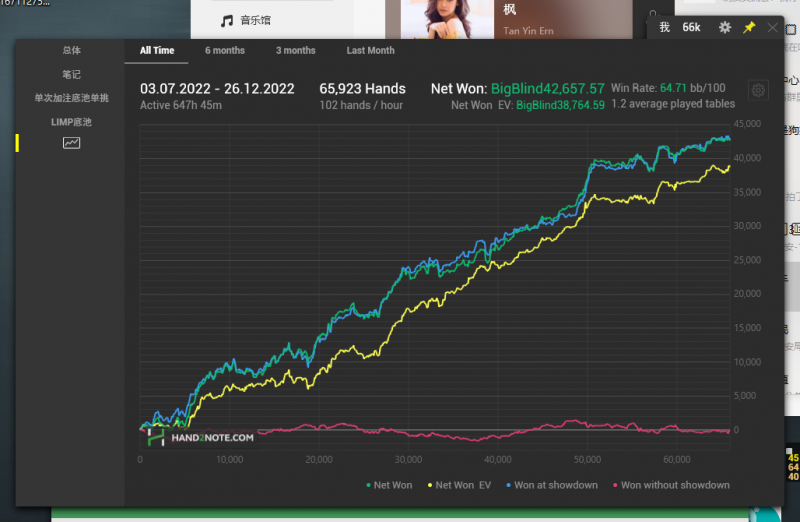Viewport: 800px width, 522px height.
Task: Click the music note icon for 音乐馆
Action: (x=227, y=20)
